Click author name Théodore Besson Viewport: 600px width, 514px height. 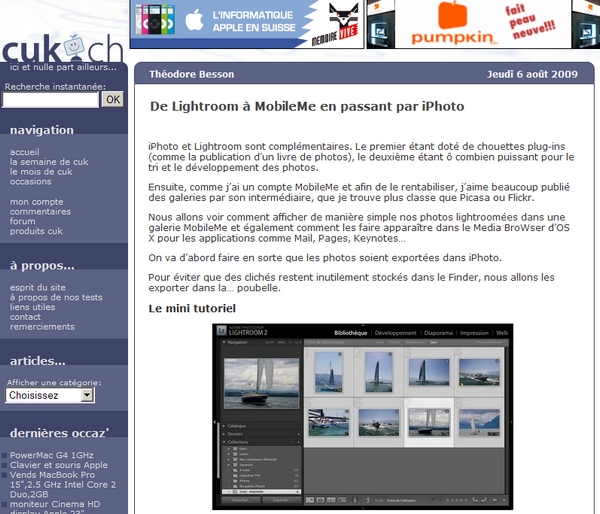[x=191, y=74]
